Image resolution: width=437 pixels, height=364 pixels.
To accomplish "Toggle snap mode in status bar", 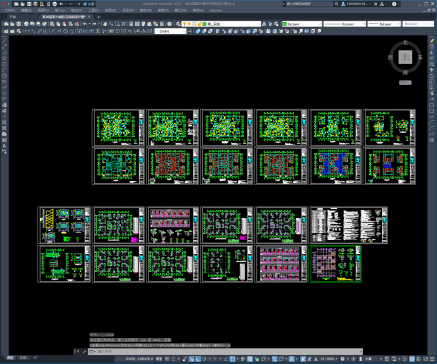I will coord(173,359).
